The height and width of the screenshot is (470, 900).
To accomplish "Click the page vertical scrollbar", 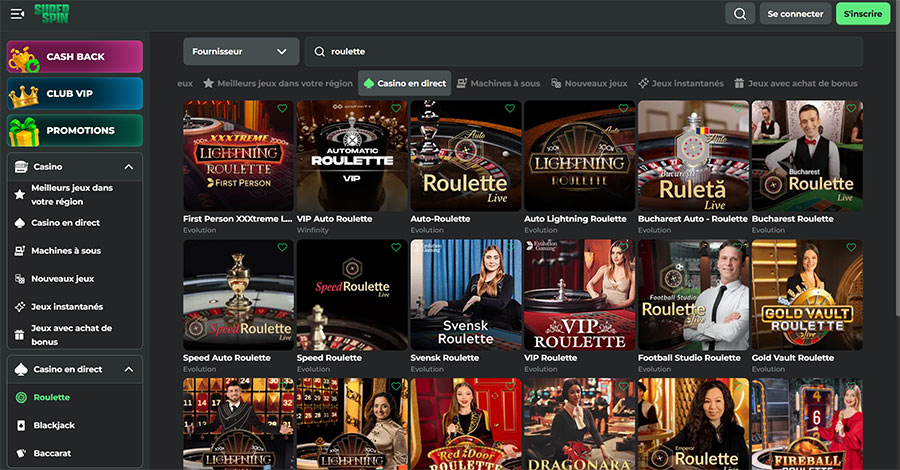I will 896,158.
